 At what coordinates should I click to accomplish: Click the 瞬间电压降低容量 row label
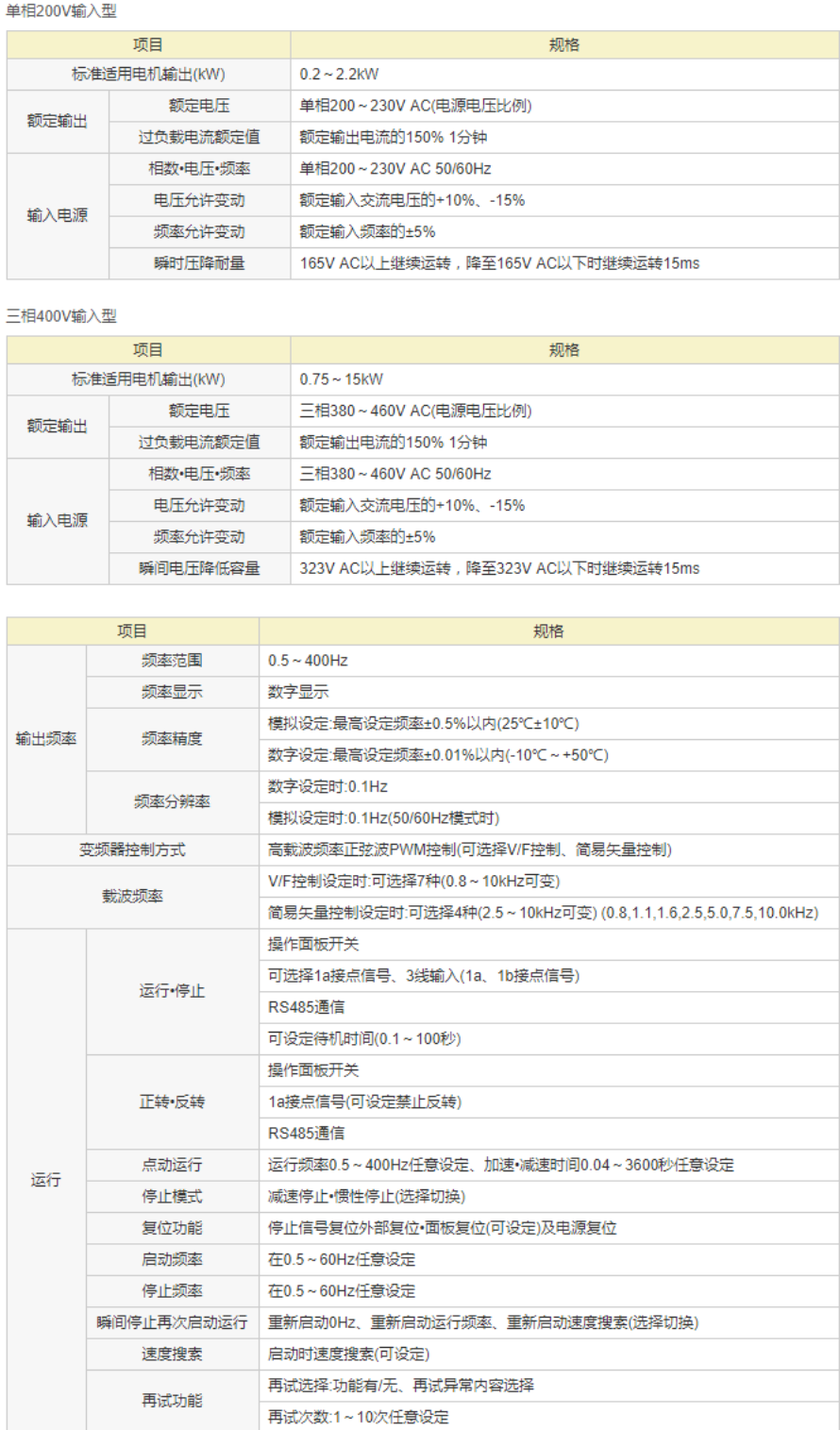click(x=199, y=568)
